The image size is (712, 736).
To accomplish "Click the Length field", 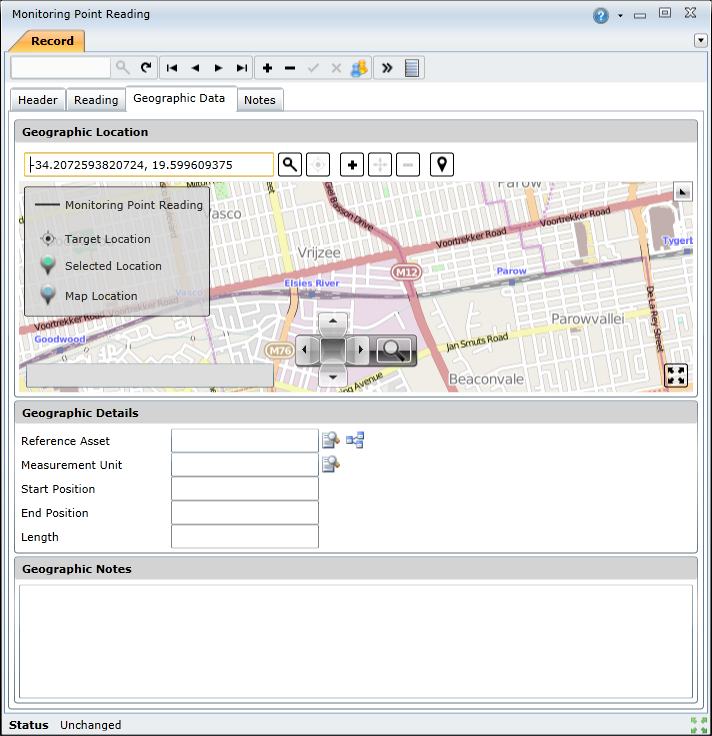I will tap(245, 537).
